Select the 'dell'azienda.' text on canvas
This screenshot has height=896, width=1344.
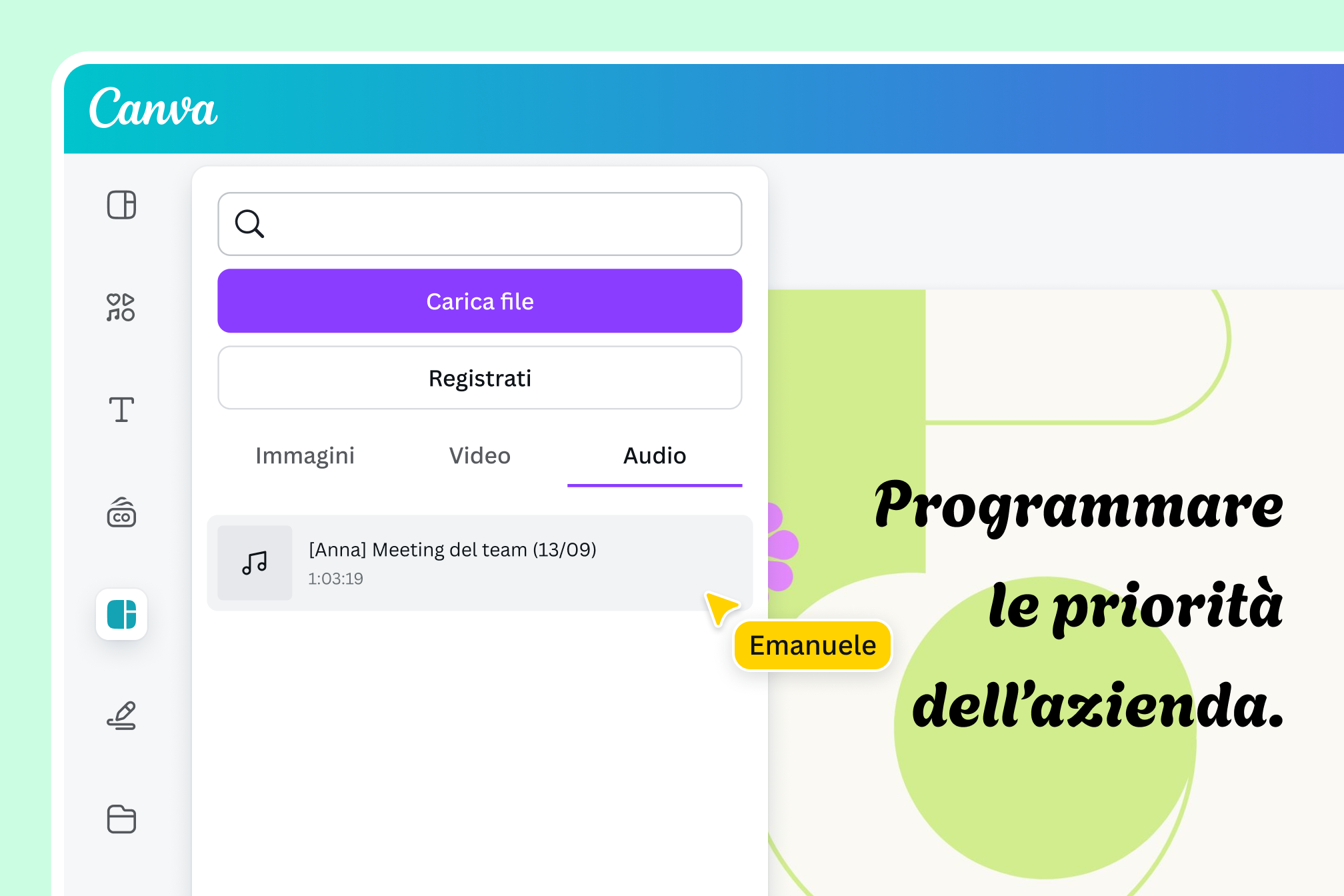pos(1098,705)
